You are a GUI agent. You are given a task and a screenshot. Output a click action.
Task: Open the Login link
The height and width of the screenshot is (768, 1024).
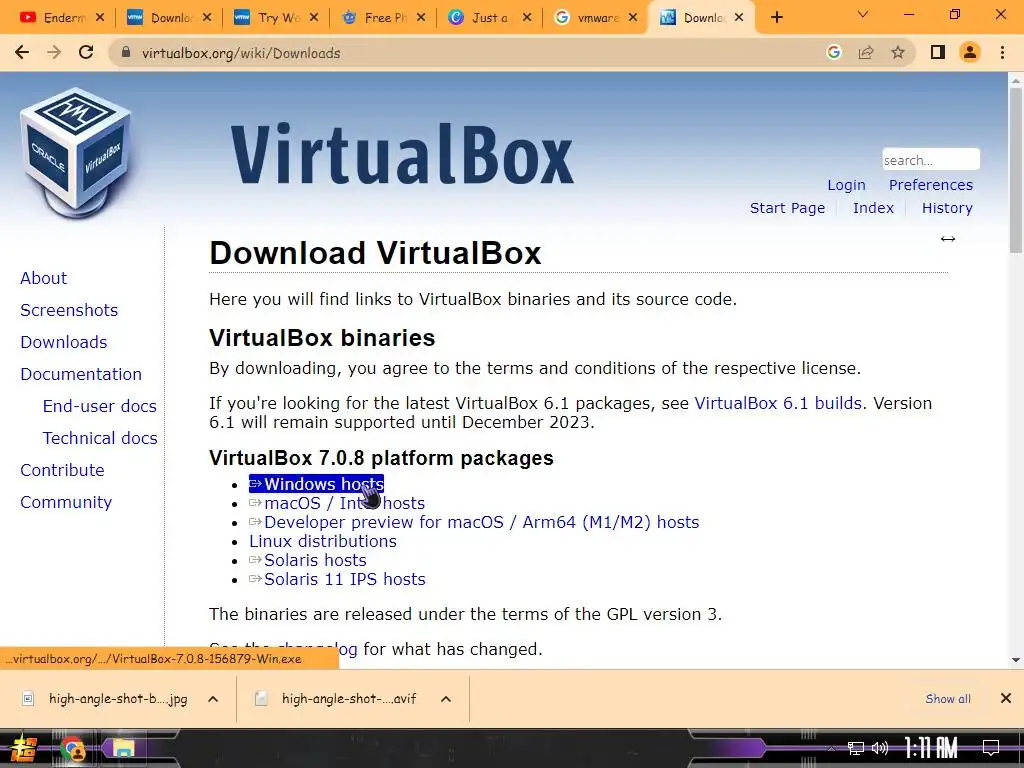coord(846,185)
